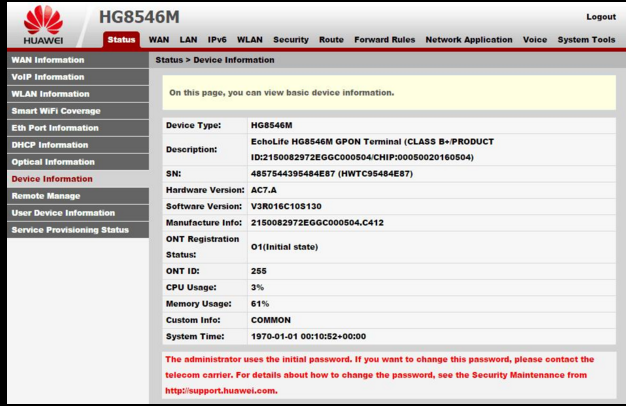
Task: Open DHCP Information from sidebar
Action: coord(50,145)
